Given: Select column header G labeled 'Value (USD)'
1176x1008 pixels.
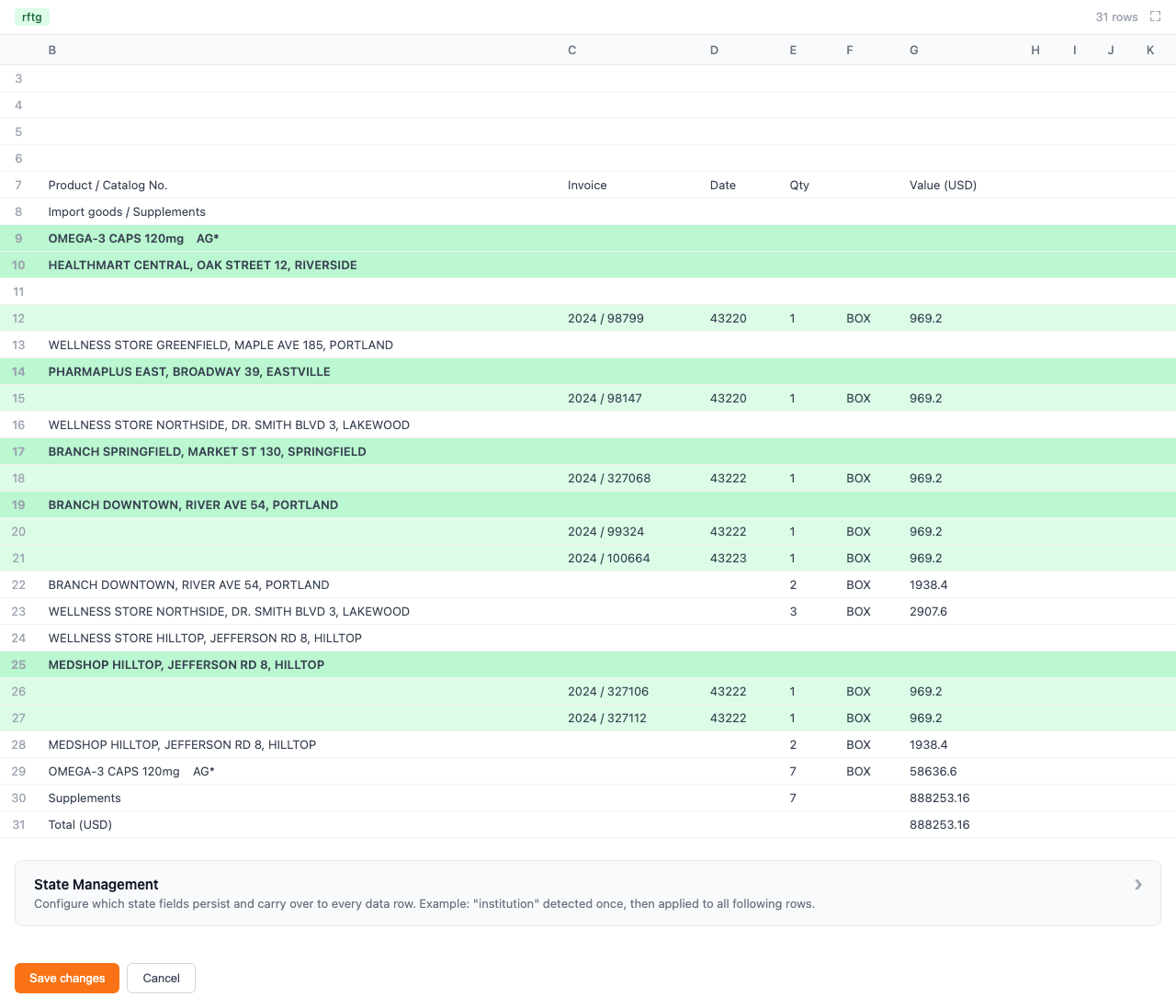Looking at the screenshot, I should (914, 50).
